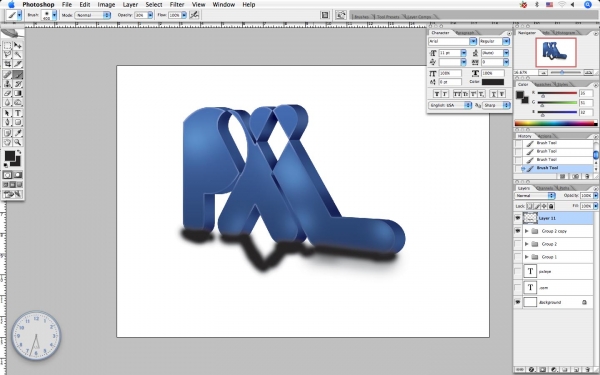This screenshot has height=375, width=600.
Task: Open layer blend mode Normal dropdown
Action: click(x=535, y=196)
